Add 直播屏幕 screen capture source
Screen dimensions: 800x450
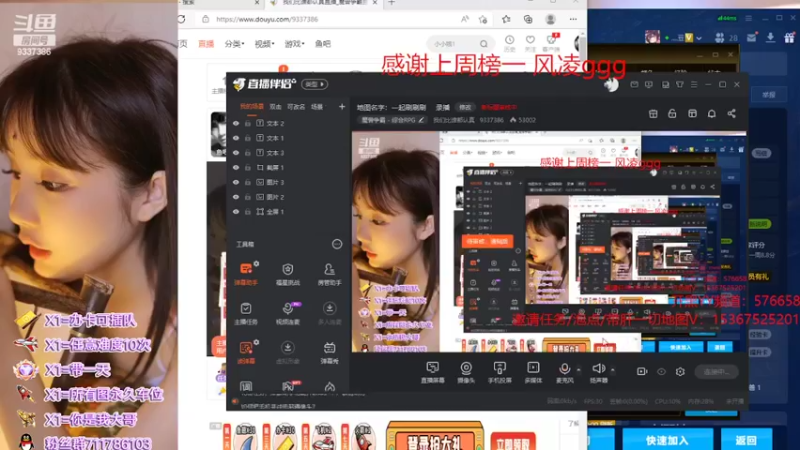point(432,372)
